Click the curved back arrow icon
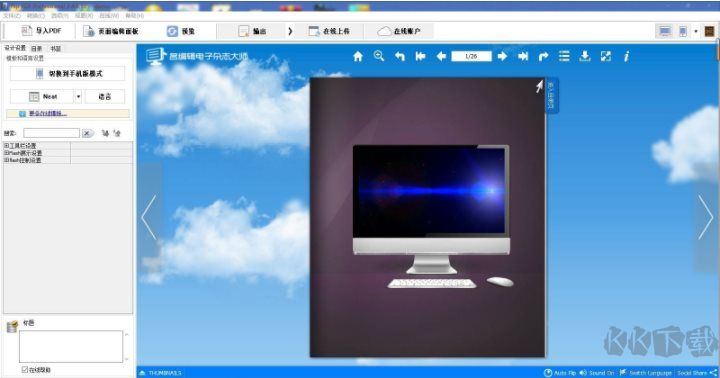 (399, 56)
